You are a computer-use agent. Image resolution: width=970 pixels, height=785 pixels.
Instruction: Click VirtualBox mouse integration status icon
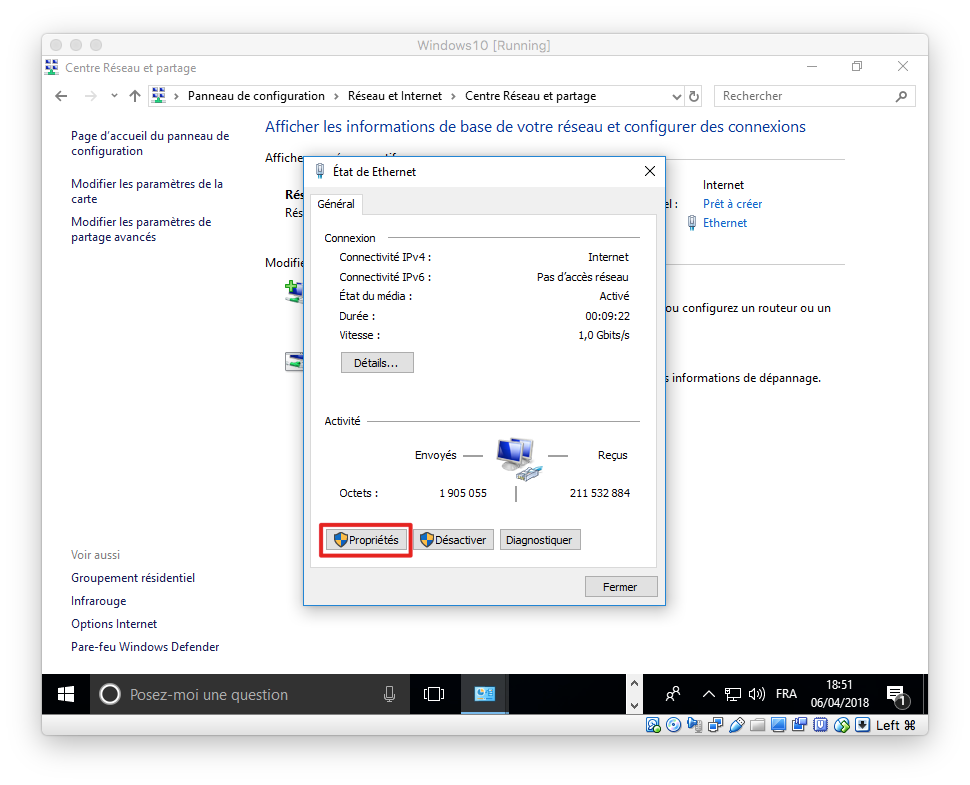click(841, 725)
